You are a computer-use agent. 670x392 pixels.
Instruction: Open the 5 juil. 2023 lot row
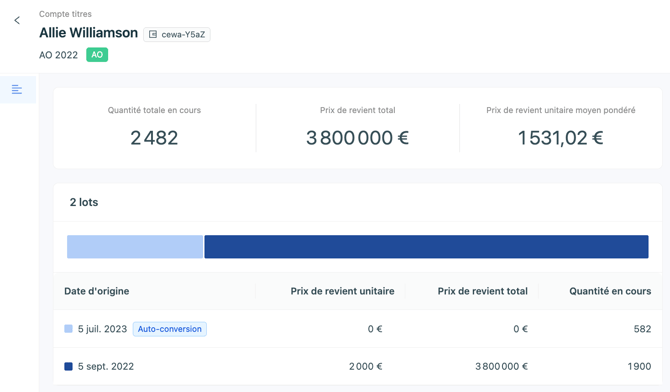358,329
